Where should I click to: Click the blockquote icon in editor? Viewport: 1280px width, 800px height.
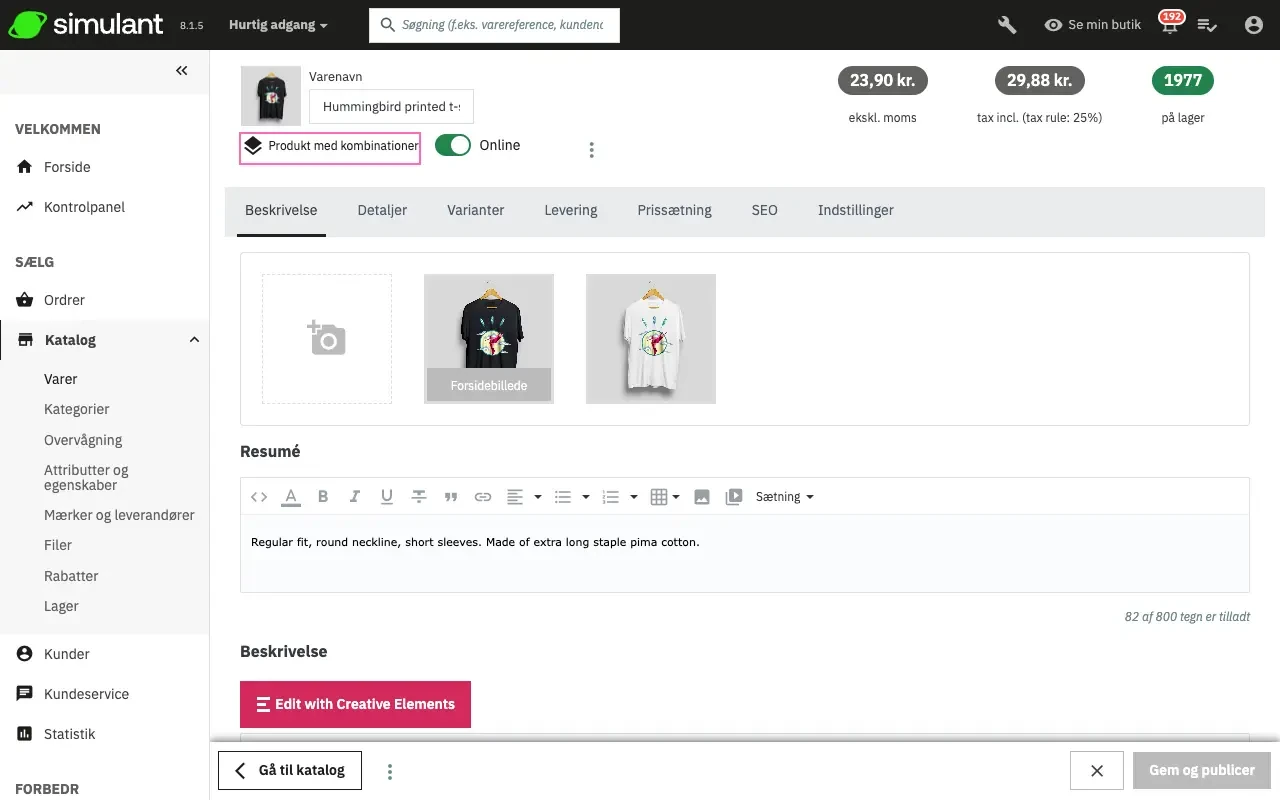click(451, 497)
